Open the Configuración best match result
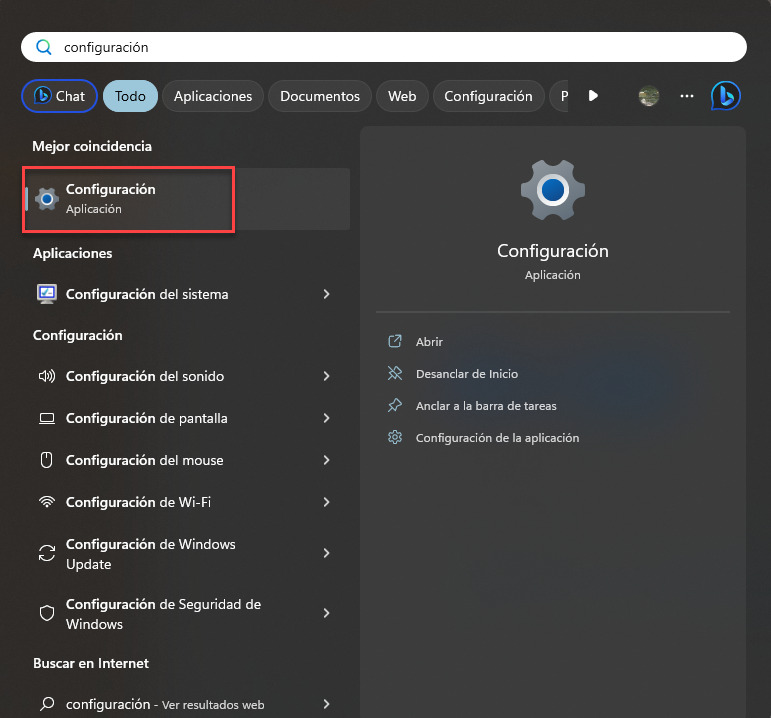This screenshot has width=771, height=718. click(187, 199)
